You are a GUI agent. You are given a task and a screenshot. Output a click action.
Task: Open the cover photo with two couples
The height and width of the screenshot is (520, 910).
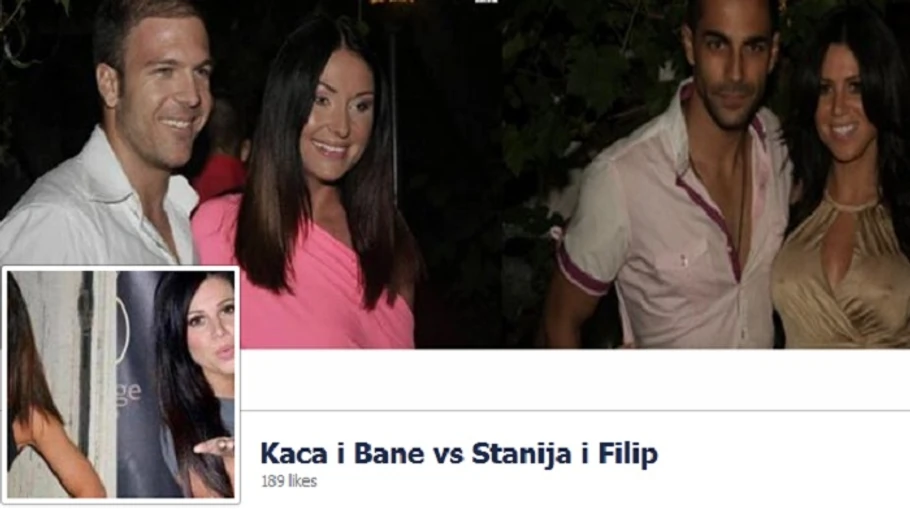pyautogui.click(x=455, y=174)
